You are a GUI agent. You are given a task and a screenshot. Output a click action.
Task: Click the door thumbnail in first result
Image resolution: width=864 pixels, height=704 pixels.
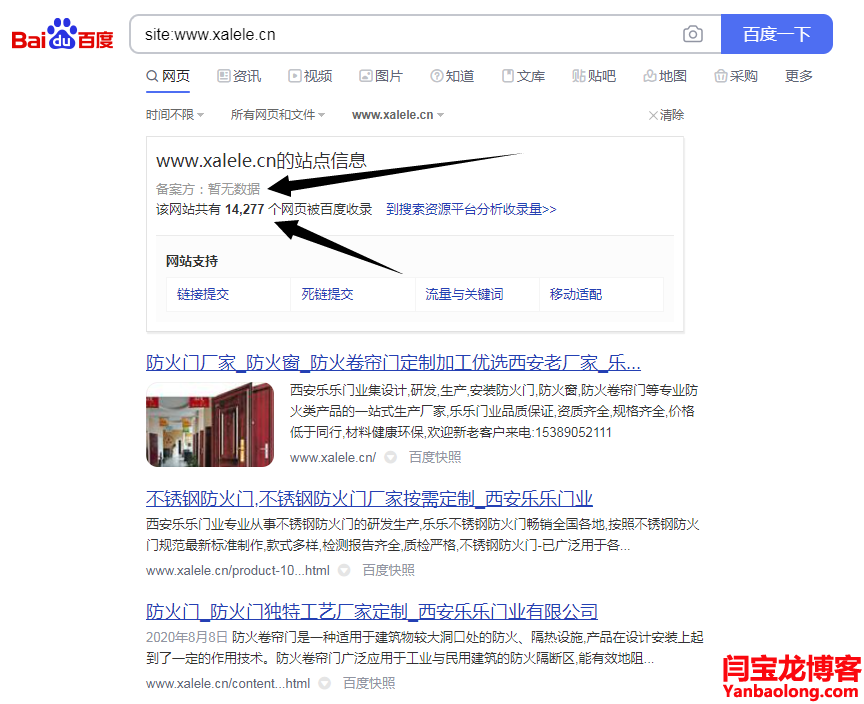(x=210, y=424)
